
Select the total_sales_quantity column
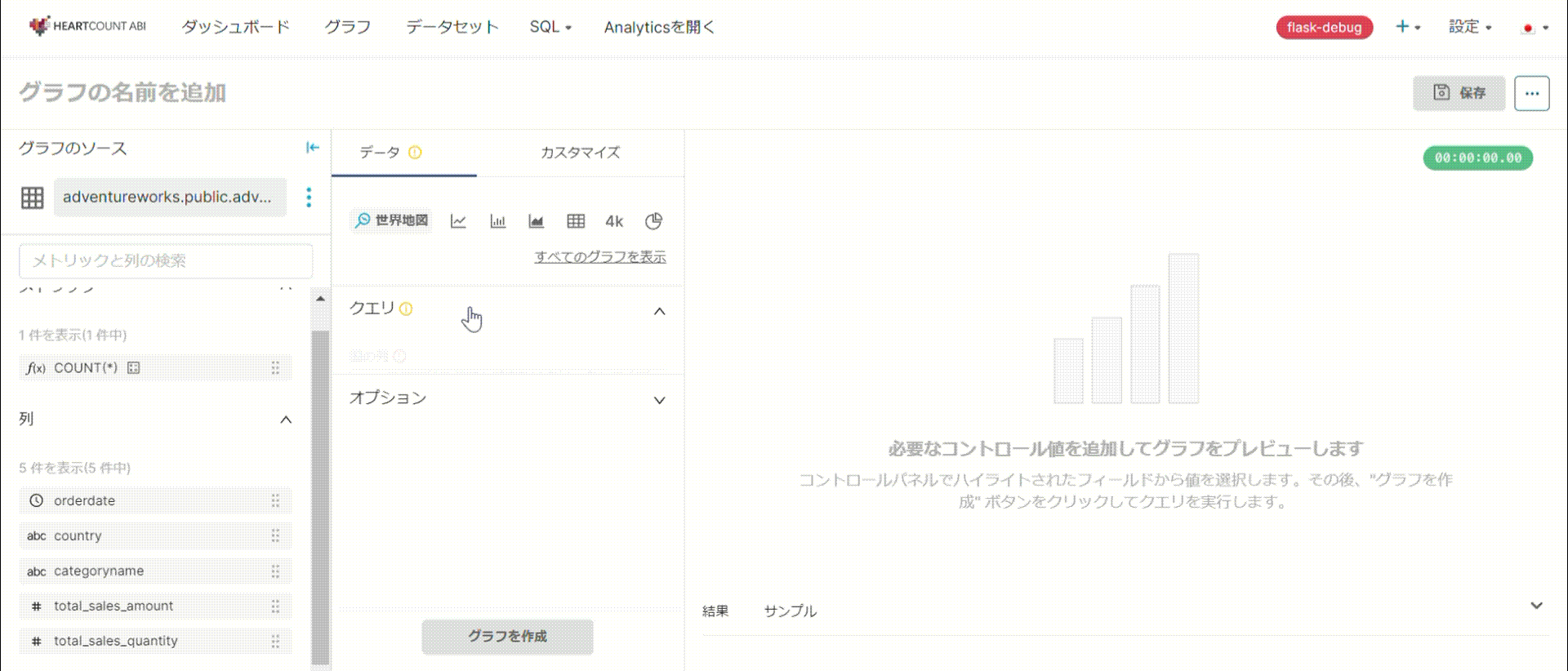click(155, 641)
